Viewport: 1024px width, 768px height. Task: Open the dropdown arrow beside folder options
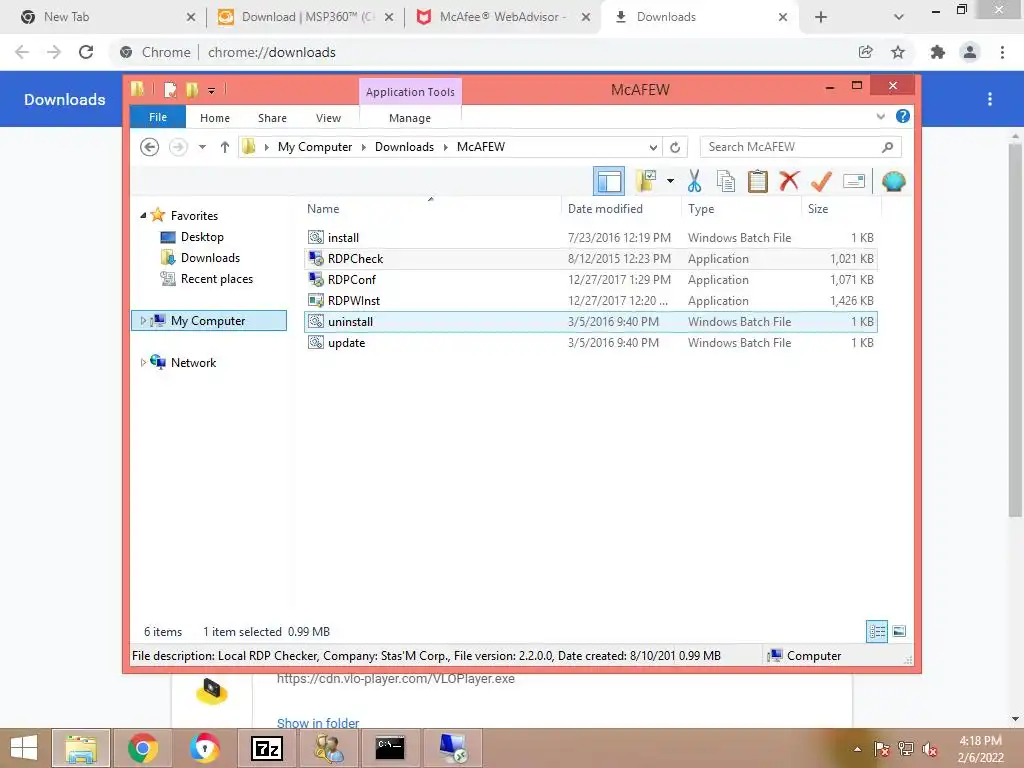click(x=670, y=181)
